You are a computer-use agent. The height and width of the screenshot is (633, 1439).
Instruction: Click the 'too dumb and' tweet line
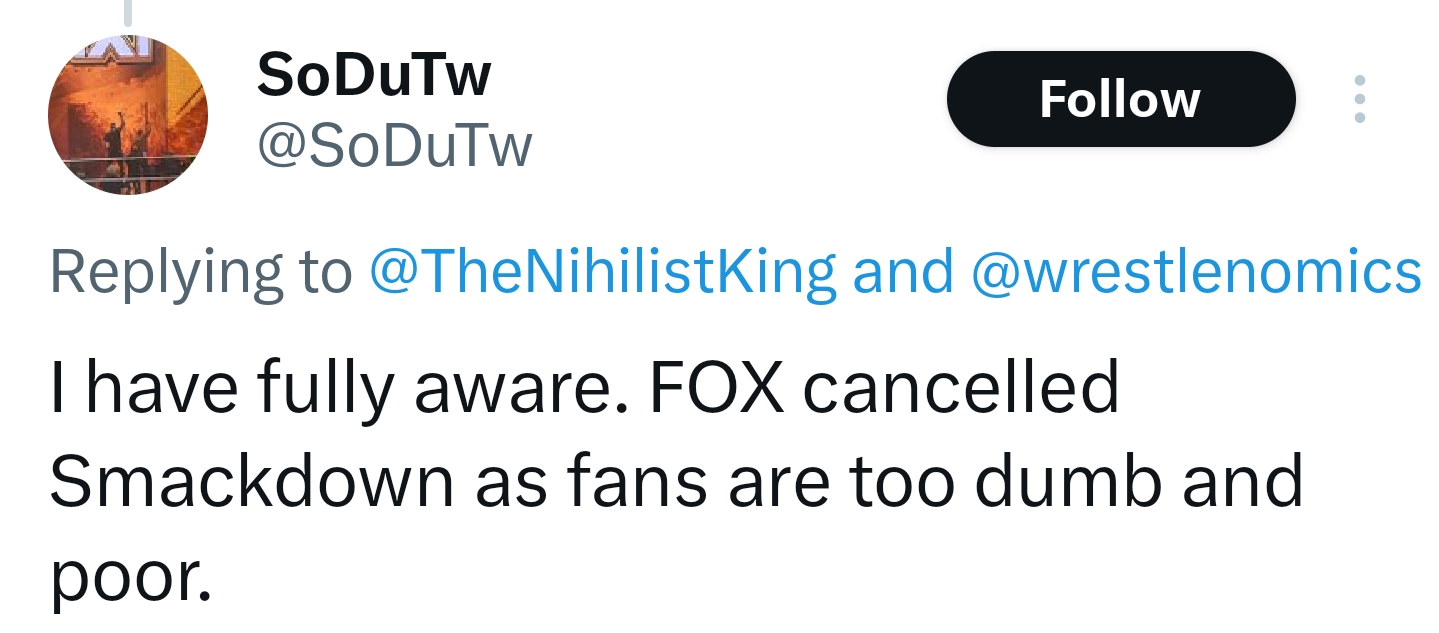[x=1076, y=481]
